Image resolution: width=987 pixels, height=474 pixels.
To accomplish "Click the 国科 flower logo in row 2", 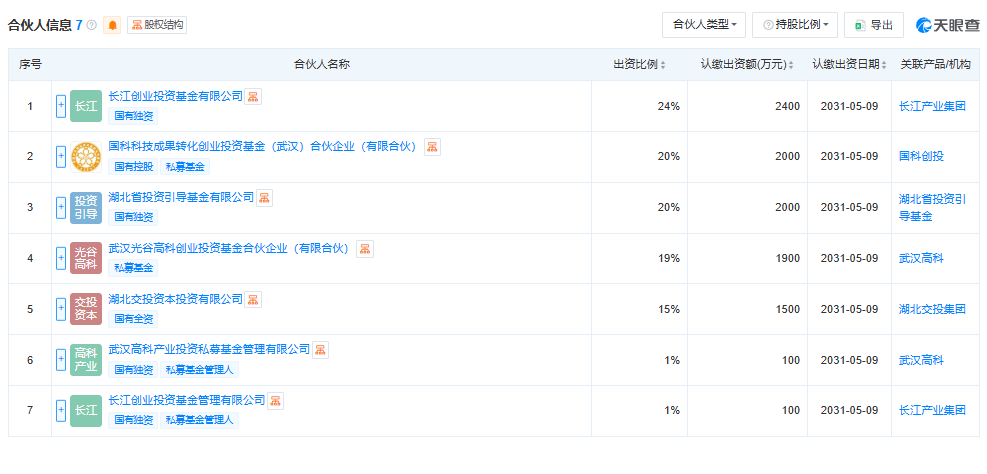I will coord(86,157).
